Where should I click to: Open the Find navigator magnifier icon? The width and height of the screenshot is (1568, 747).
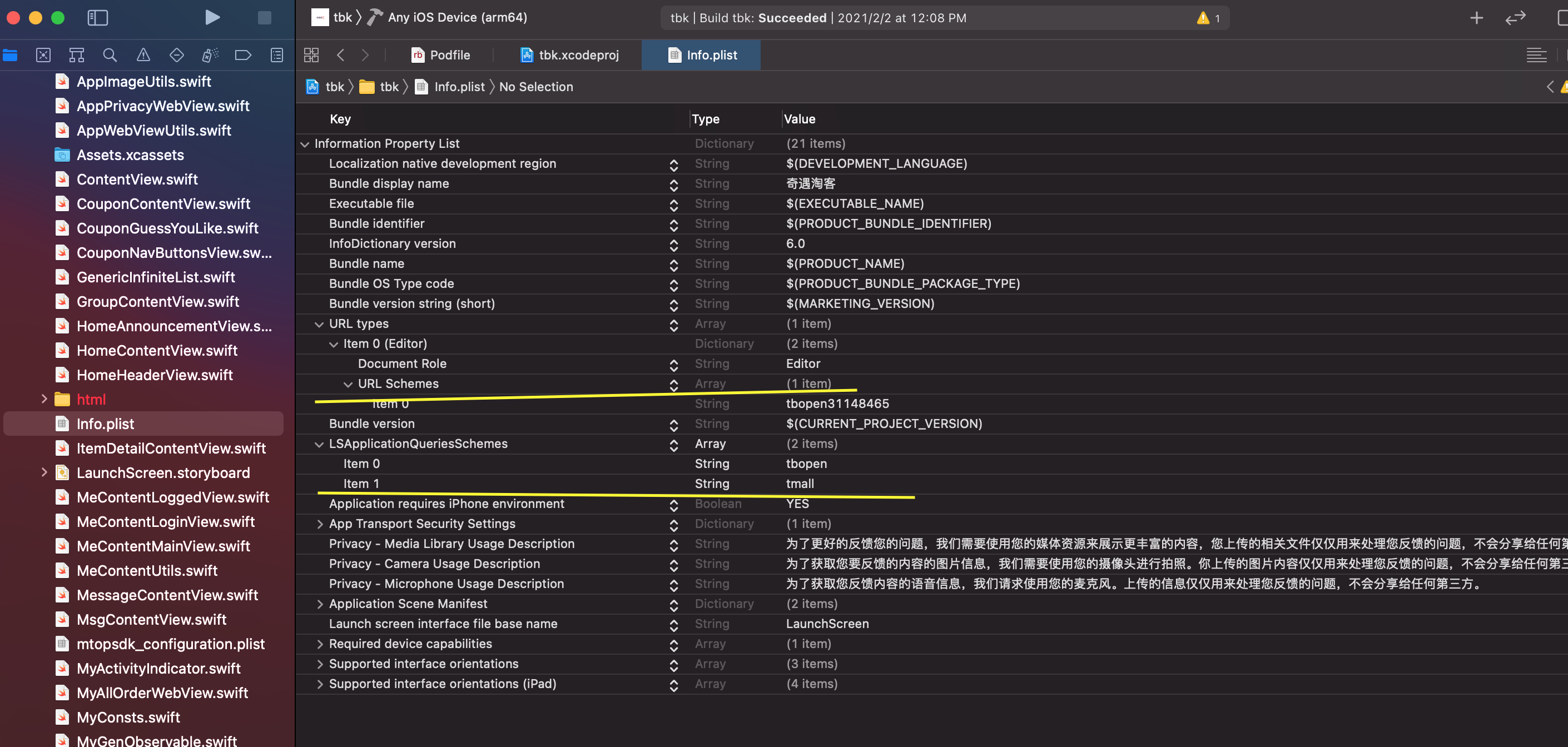110,56
